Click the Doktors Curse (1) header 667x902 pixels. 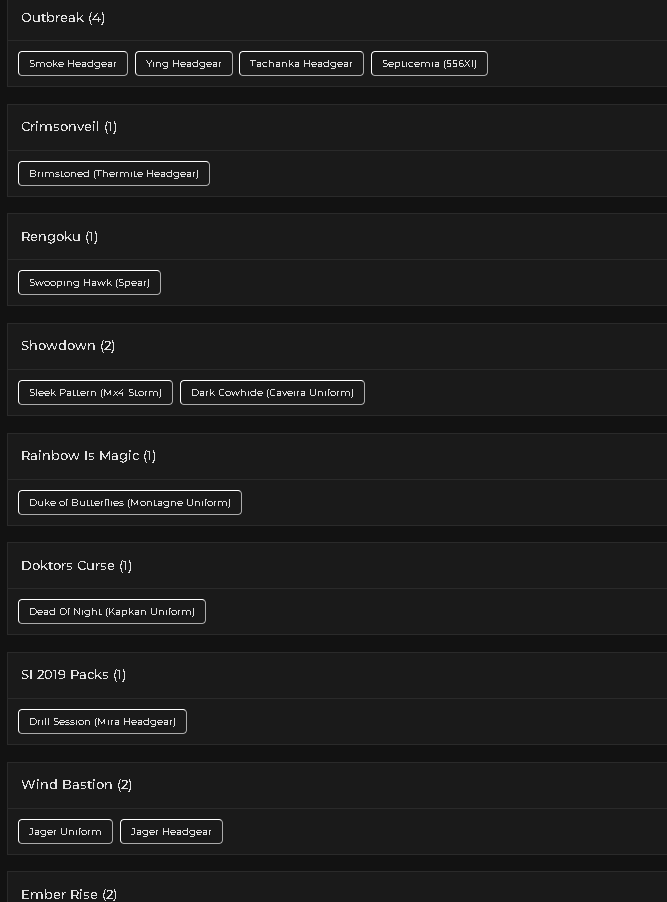click(337, 565)
